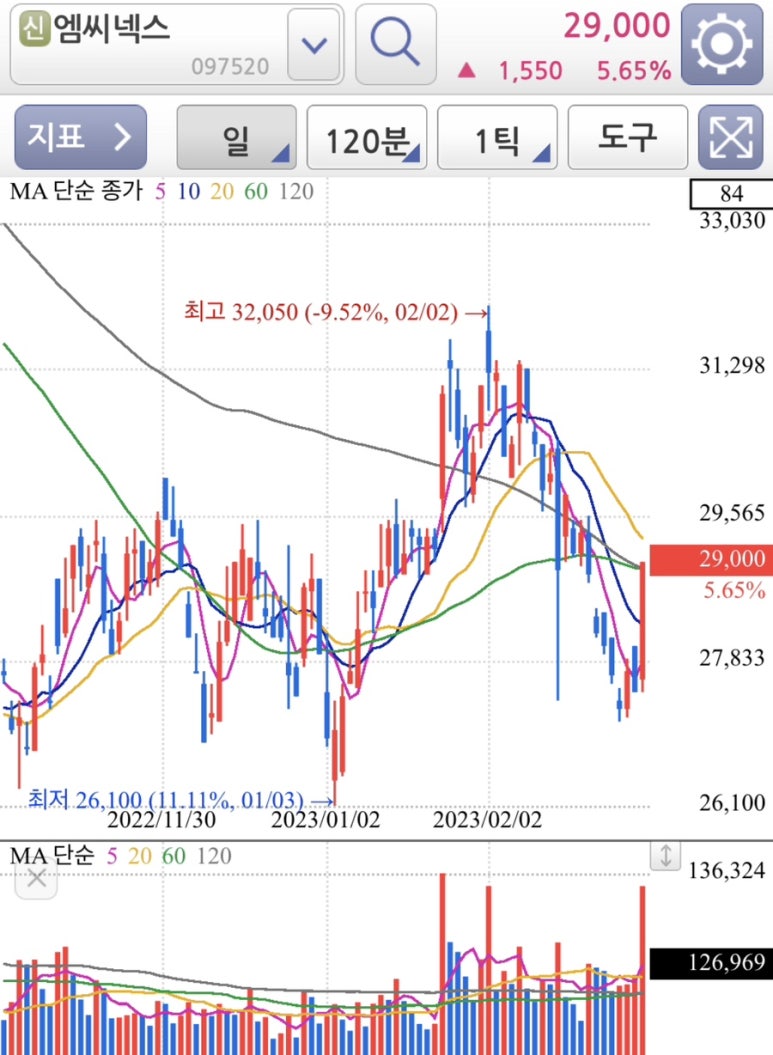The height and width of the screenshot is (1055, 773).
Task: Tap the current price 29,000 header
Action: (x=617, y=26)
